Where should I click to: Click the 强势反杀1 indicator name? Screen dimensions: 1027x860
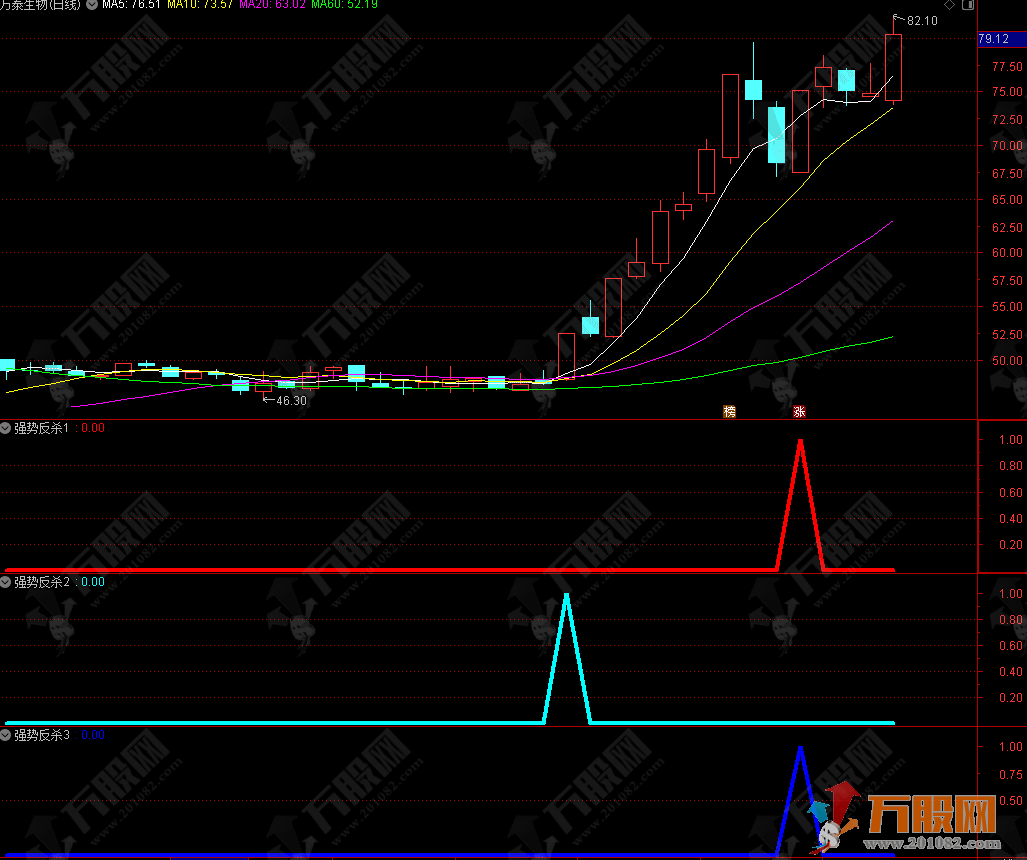(41, 428)
